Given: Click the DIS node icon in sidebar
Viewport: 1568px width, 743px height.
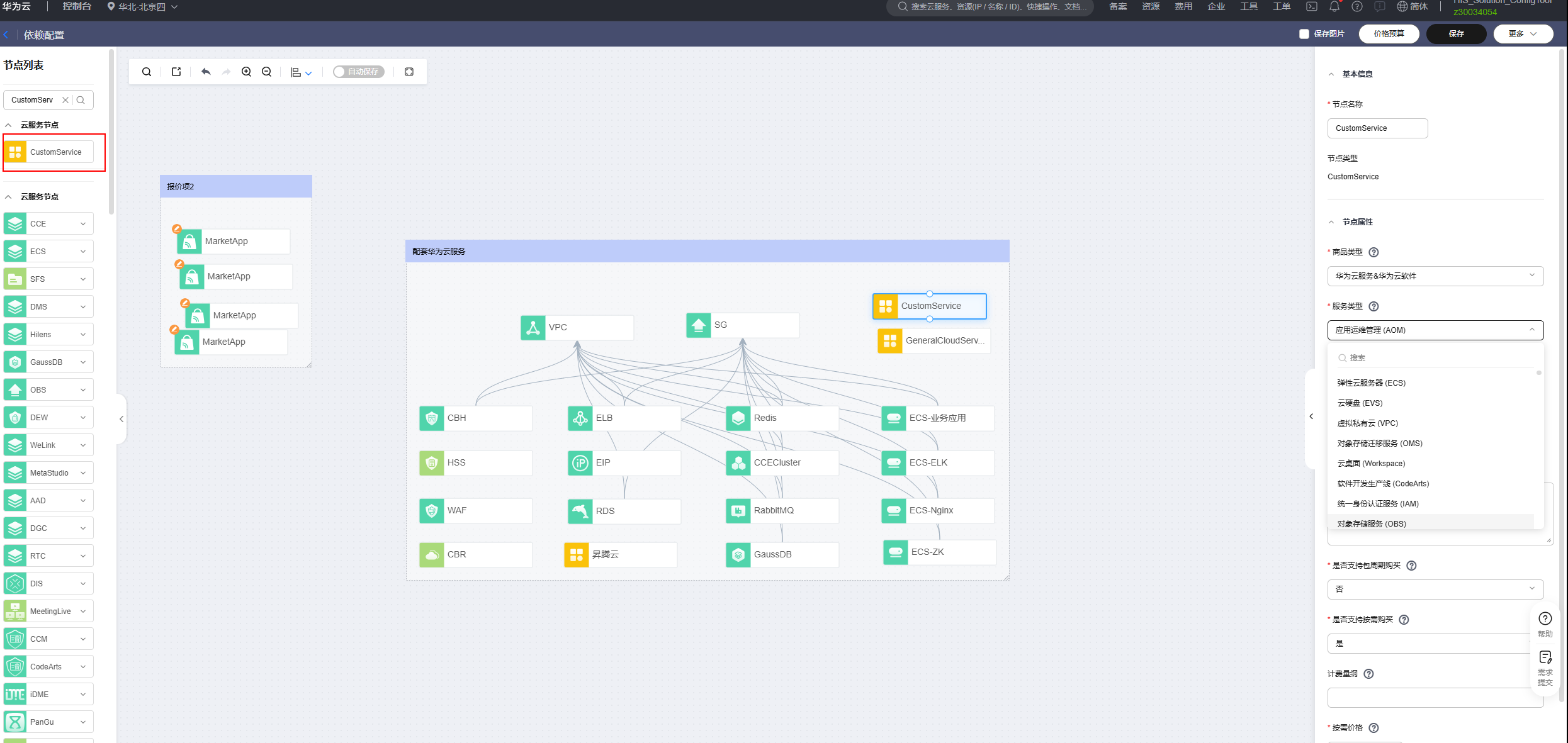Looking at the screenshot, I should click(15, 584).
